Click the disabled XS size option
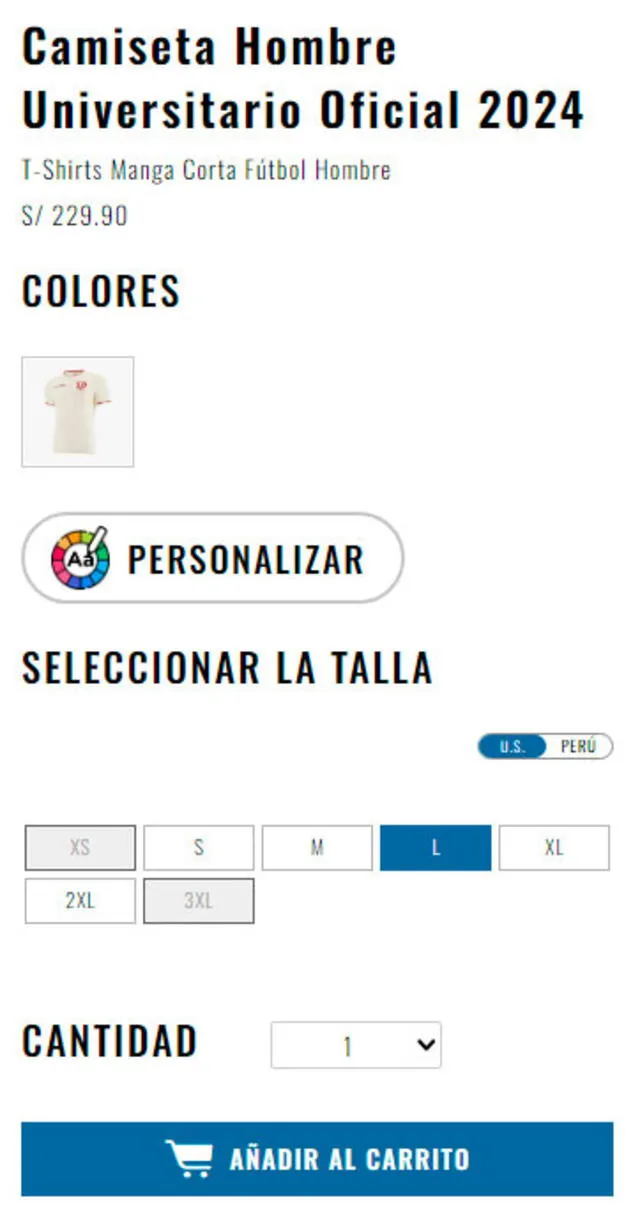640x1213 pixels. pos(79,847)
